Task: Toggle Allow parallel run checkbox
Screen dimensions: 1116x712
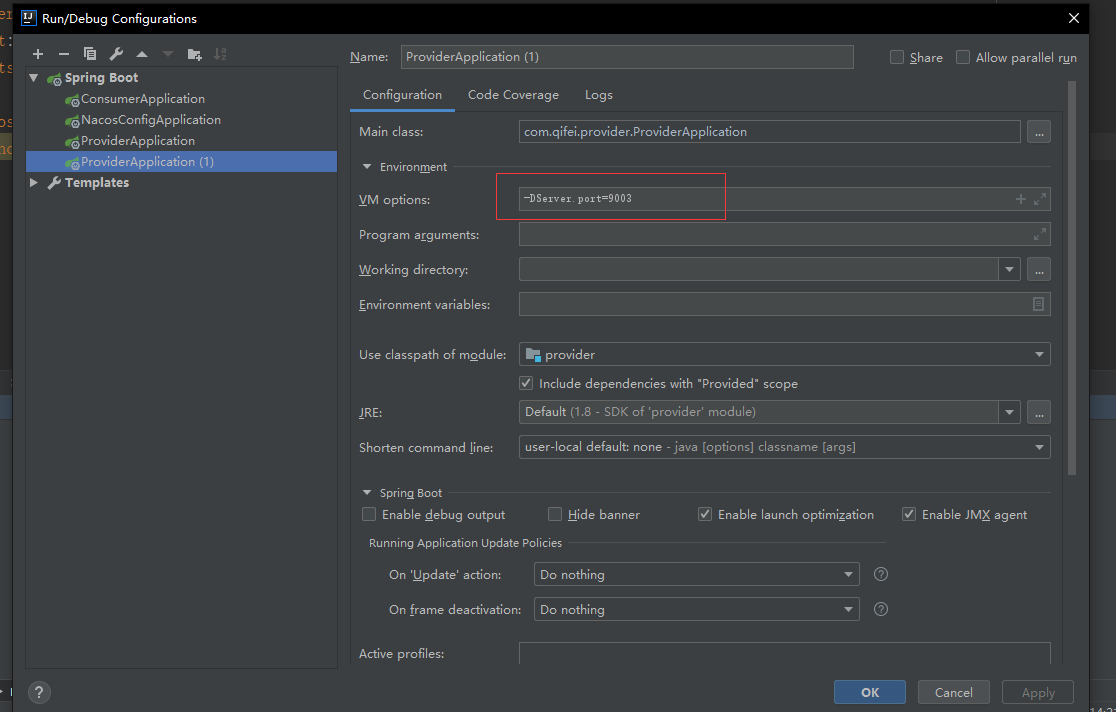Action: pos(963,58)
